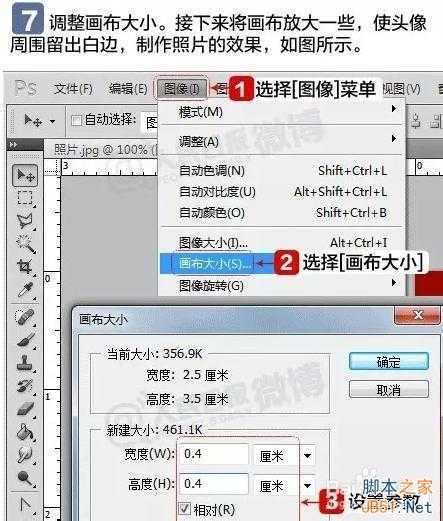The height and width of the screenshot is (521, 443).
Task: Select the Polygonal Lasso tool
Action: [25, 221]
